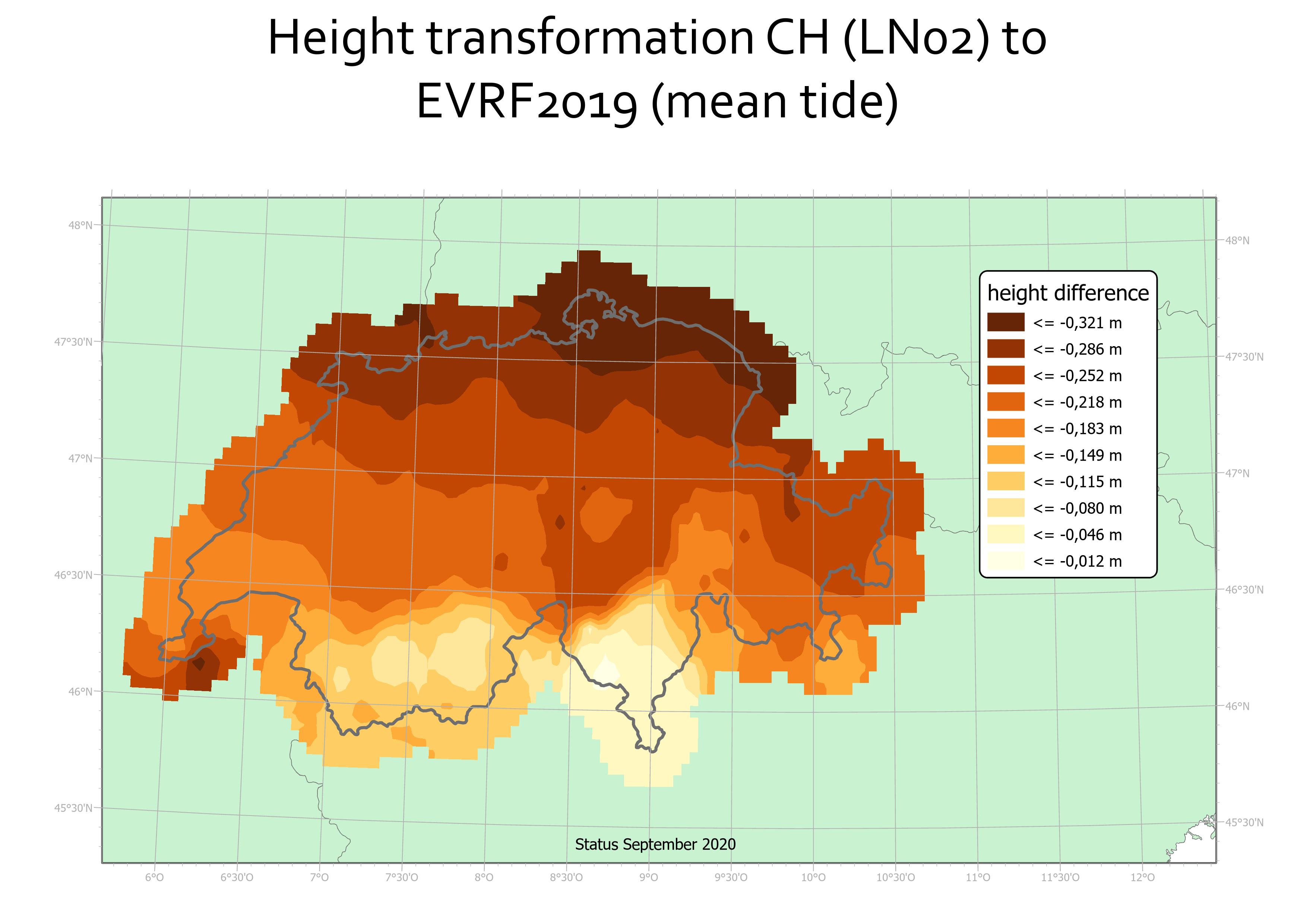
Task: Click the palest <= -0,012 m swatch
Action: click(1005, 561)
